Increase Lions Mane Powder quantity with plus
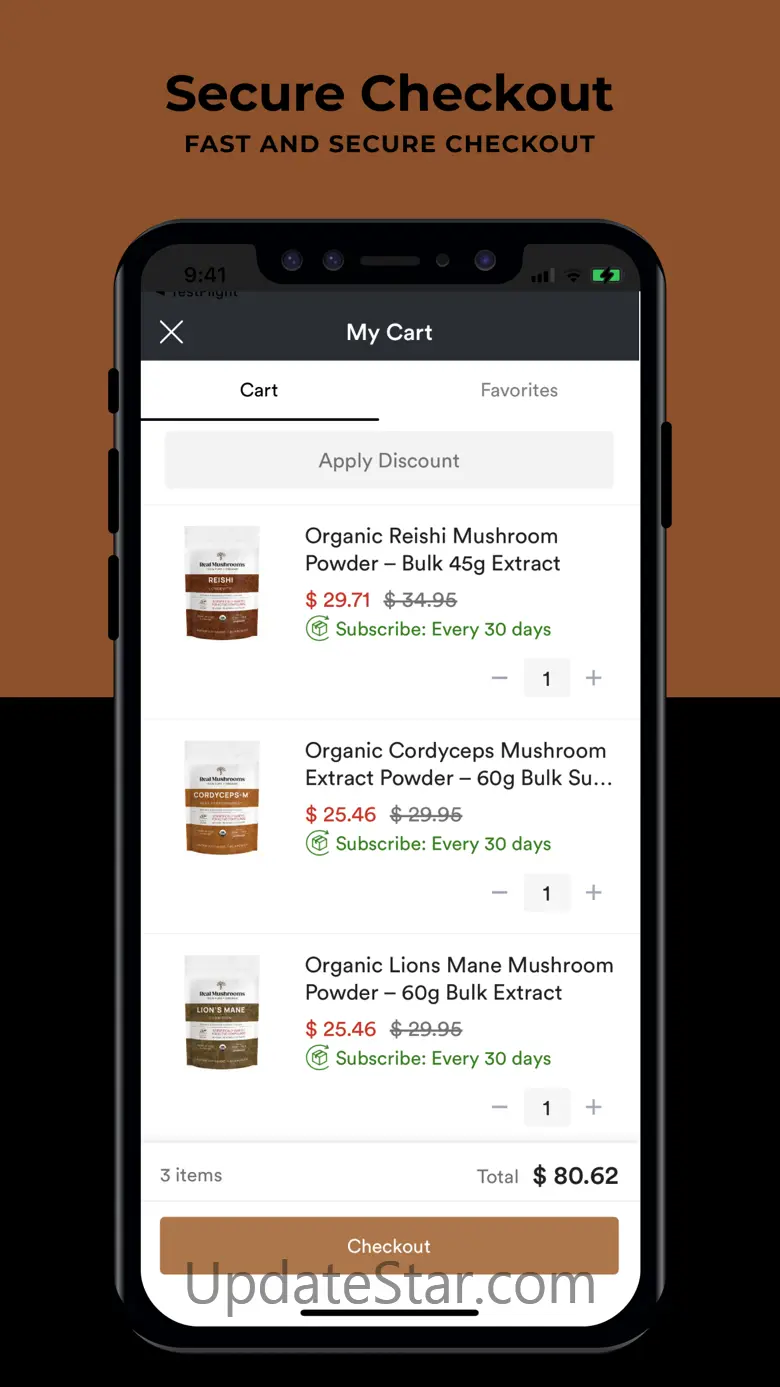 [x=594, y=1107]
